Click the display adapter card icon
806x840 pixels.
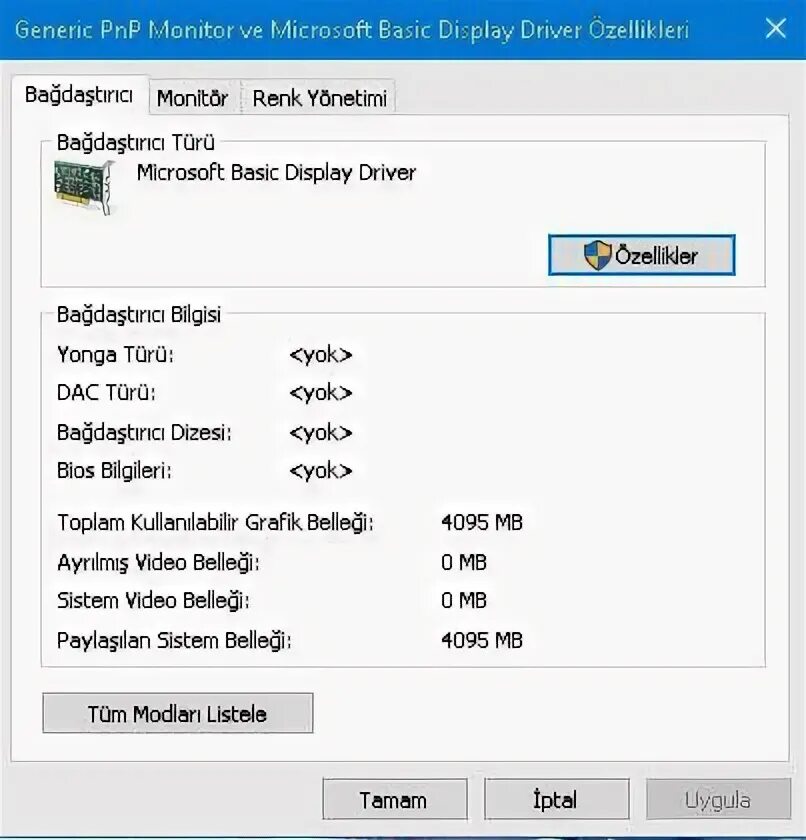[84, 188]
